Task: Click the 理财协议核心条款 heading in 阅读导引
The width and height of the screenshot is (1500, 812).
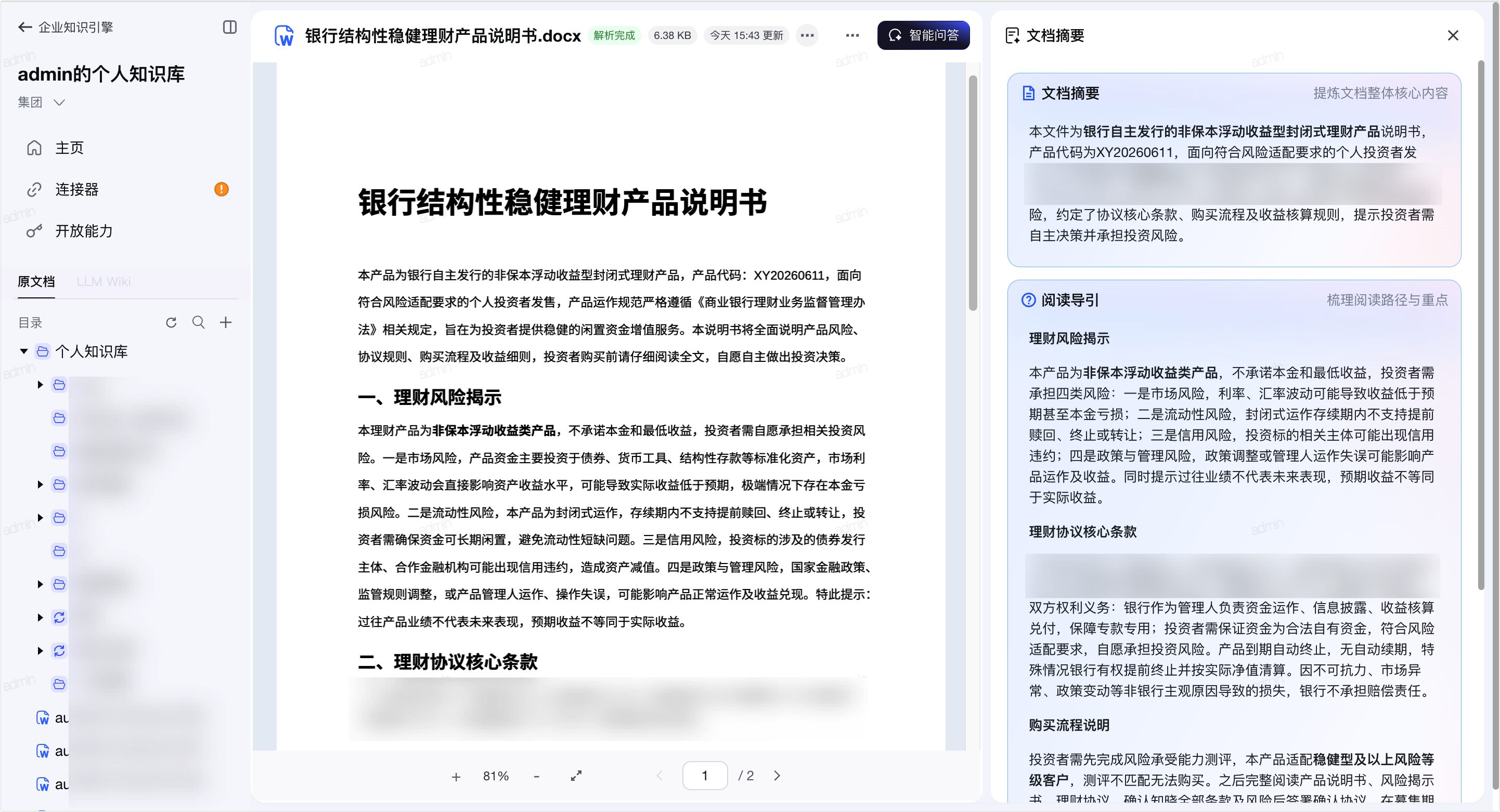Action: (x=1082, y=532)
